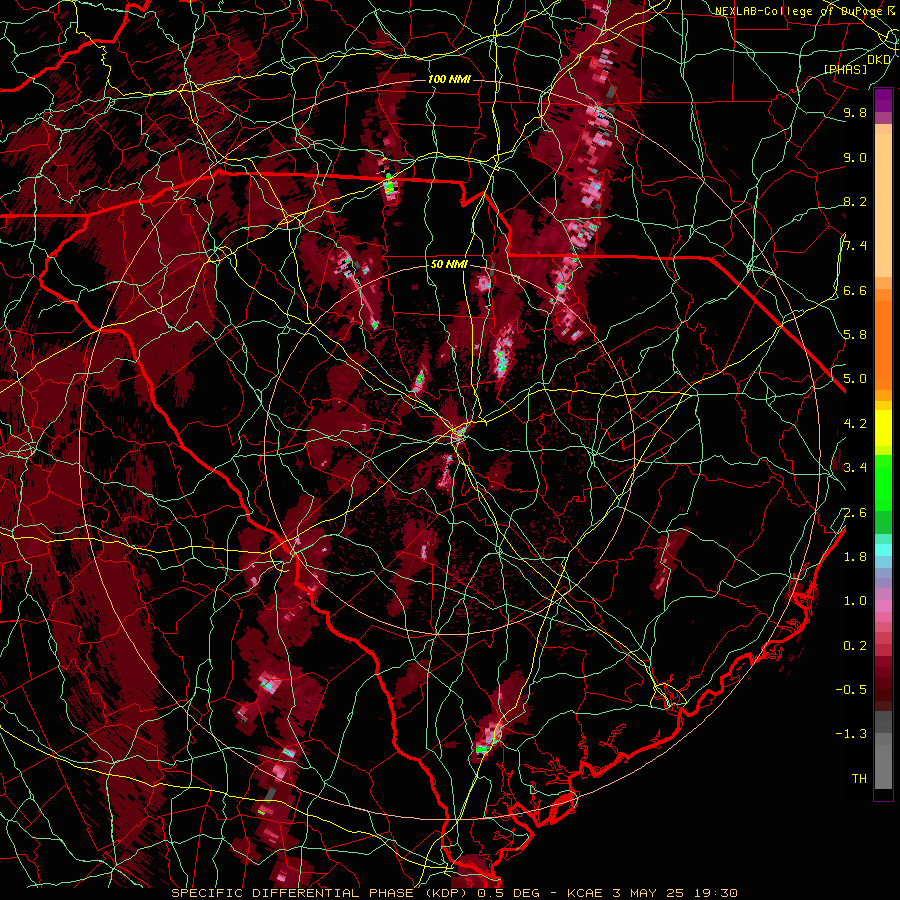Click the '8.2' value on the color scale
Screen dimensions: 900x900
pyautogui.click(x=855, y=201)
